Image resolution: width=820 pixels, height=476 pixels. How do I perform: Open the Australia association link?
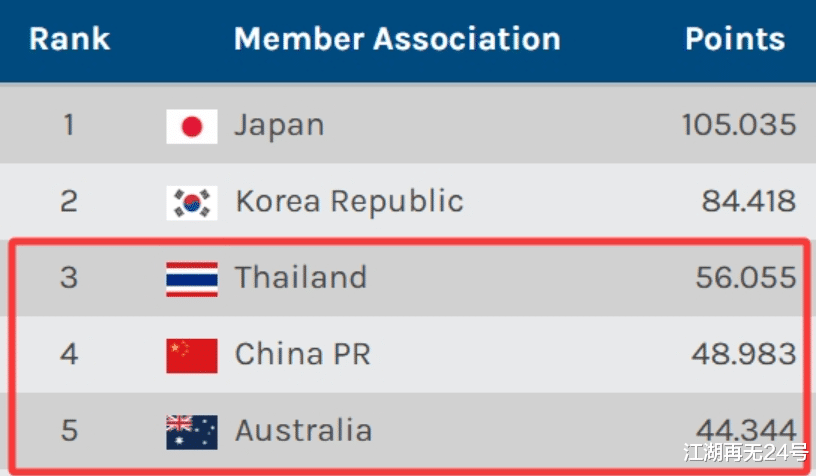pos(303,431)
